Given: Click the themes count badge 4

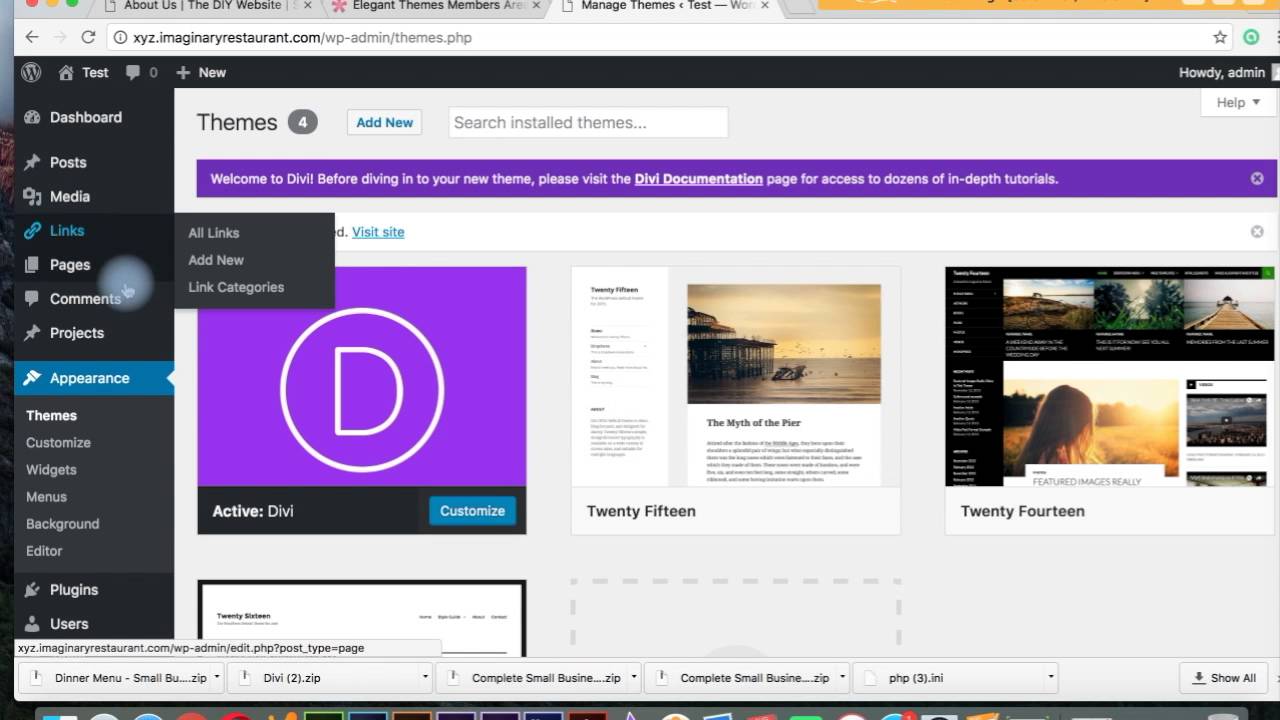Looking at the screenshot, I should 302,122.
